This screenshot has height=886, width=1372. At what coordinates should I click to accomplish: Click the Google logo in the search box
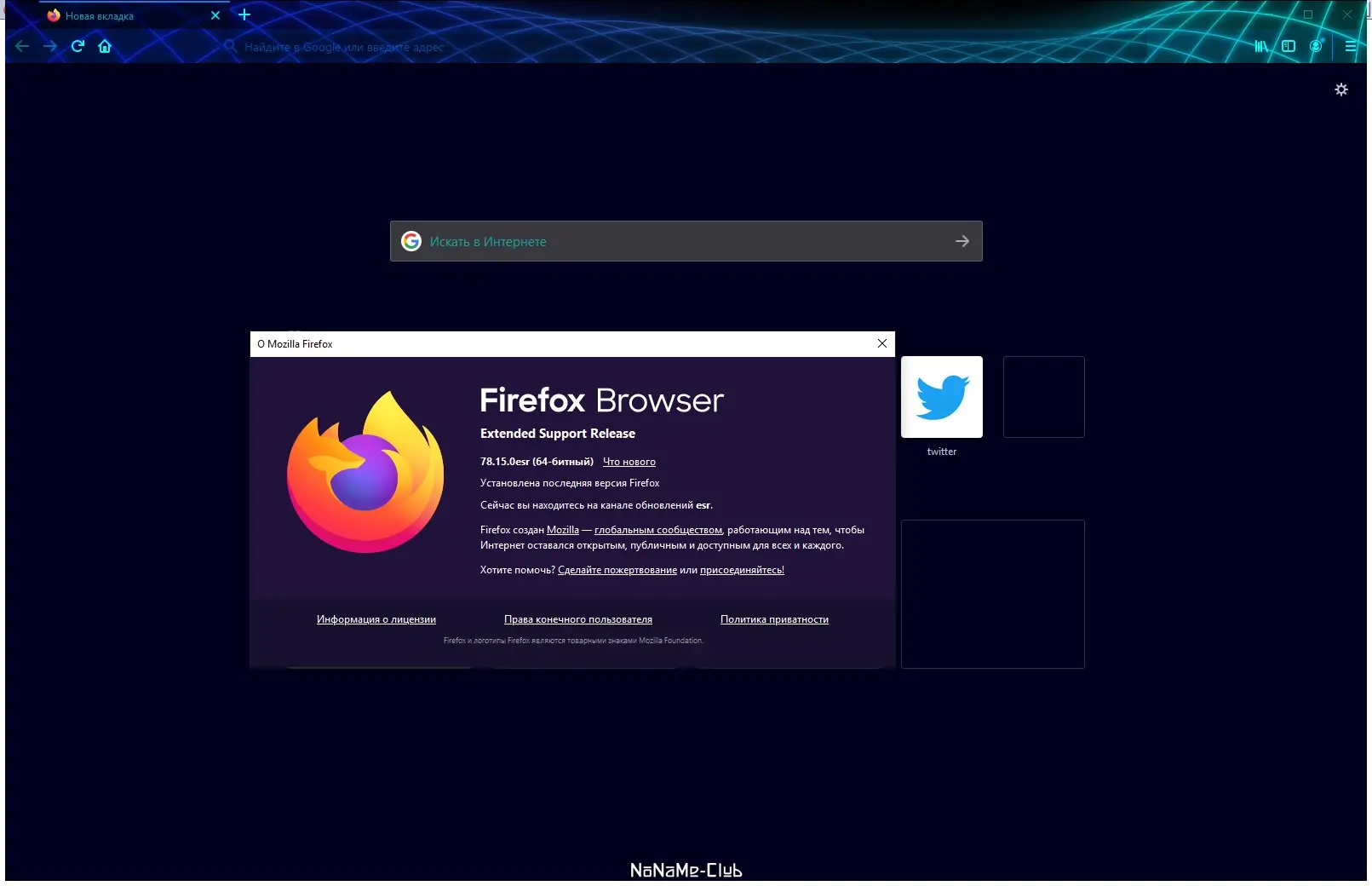(411, 241)
